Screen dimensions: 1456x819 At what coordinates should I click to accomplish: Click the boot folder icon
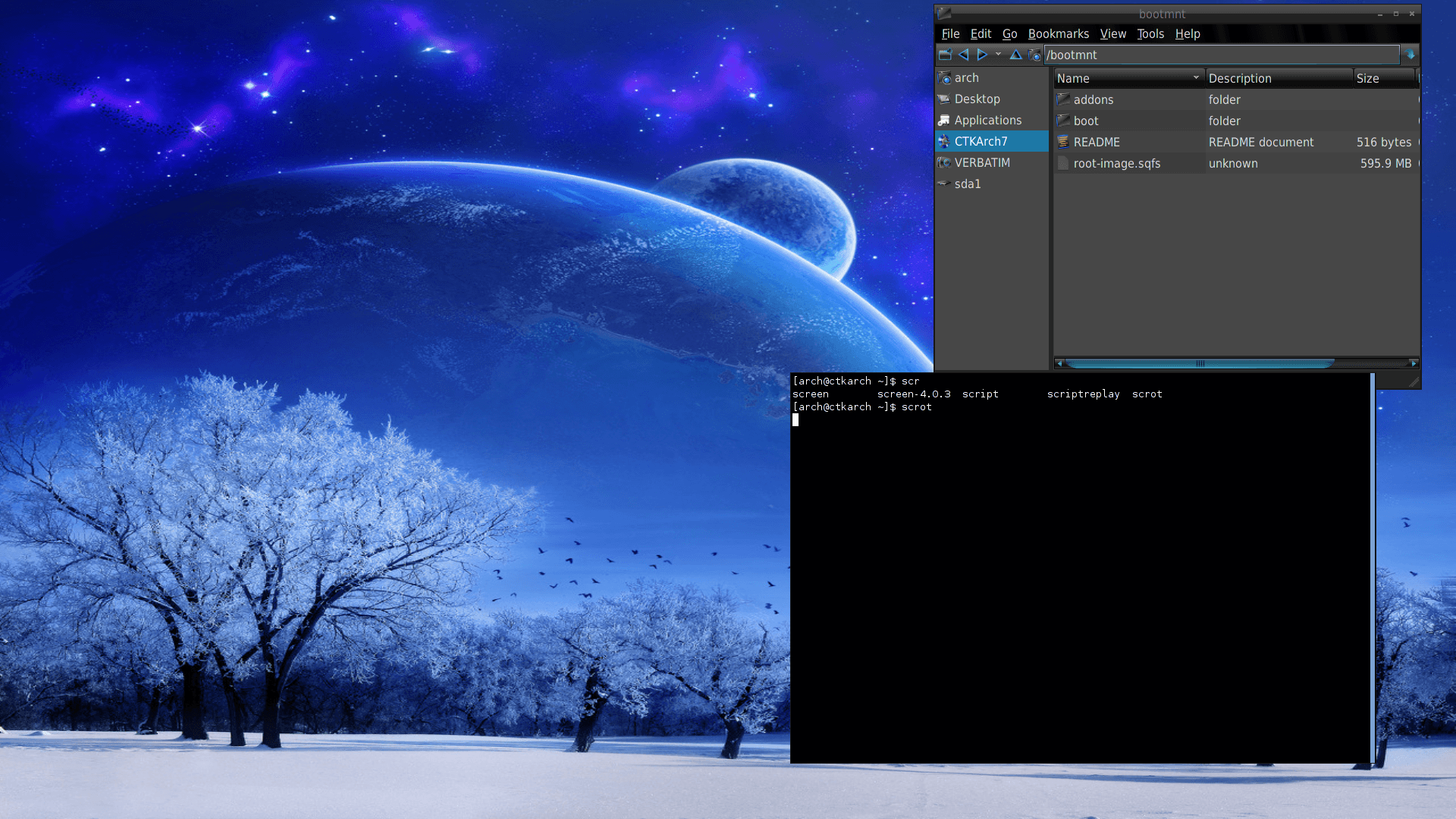(1063, 121)
